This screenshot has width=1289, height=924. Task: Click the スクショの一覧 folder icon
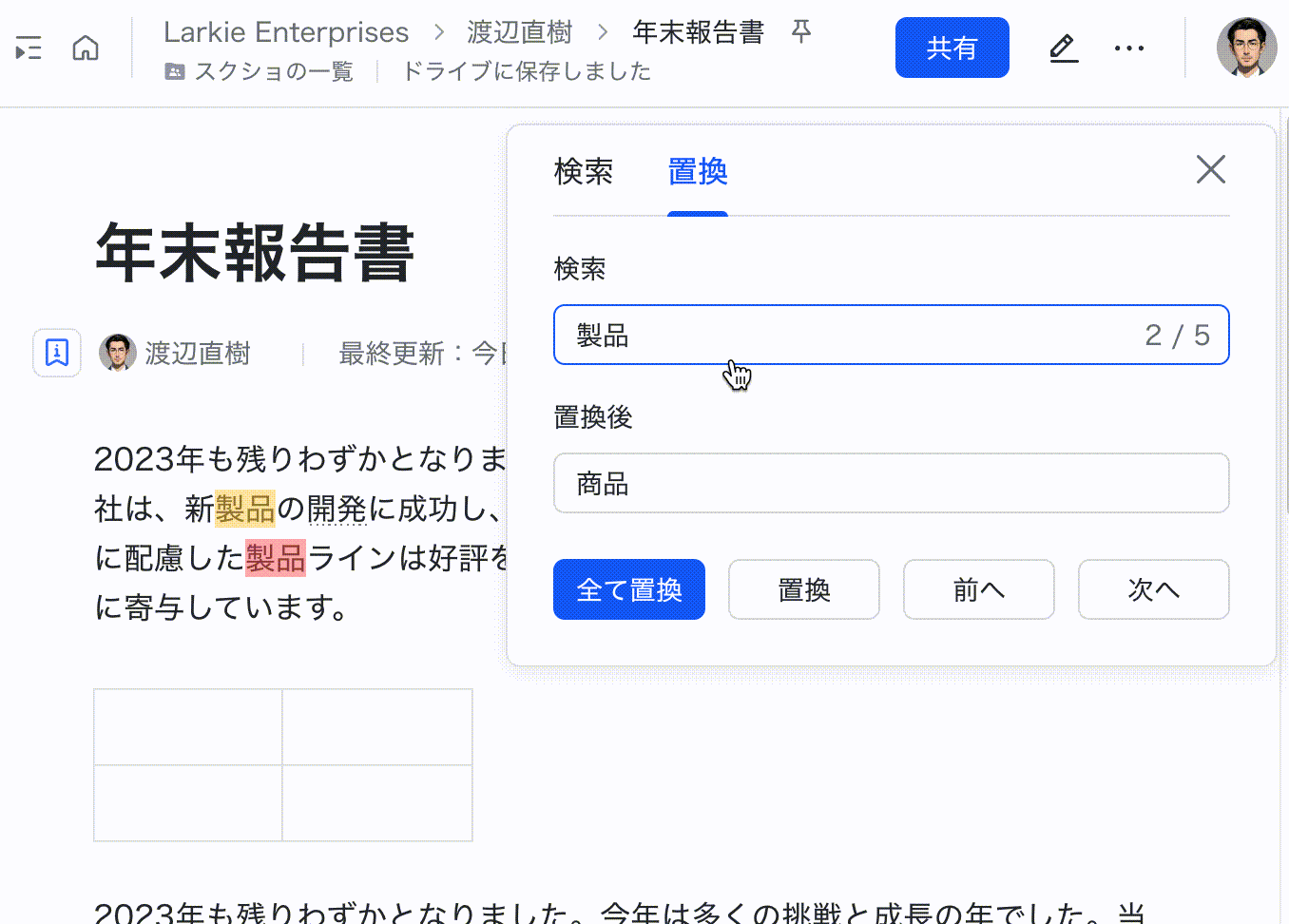[175, 70]
